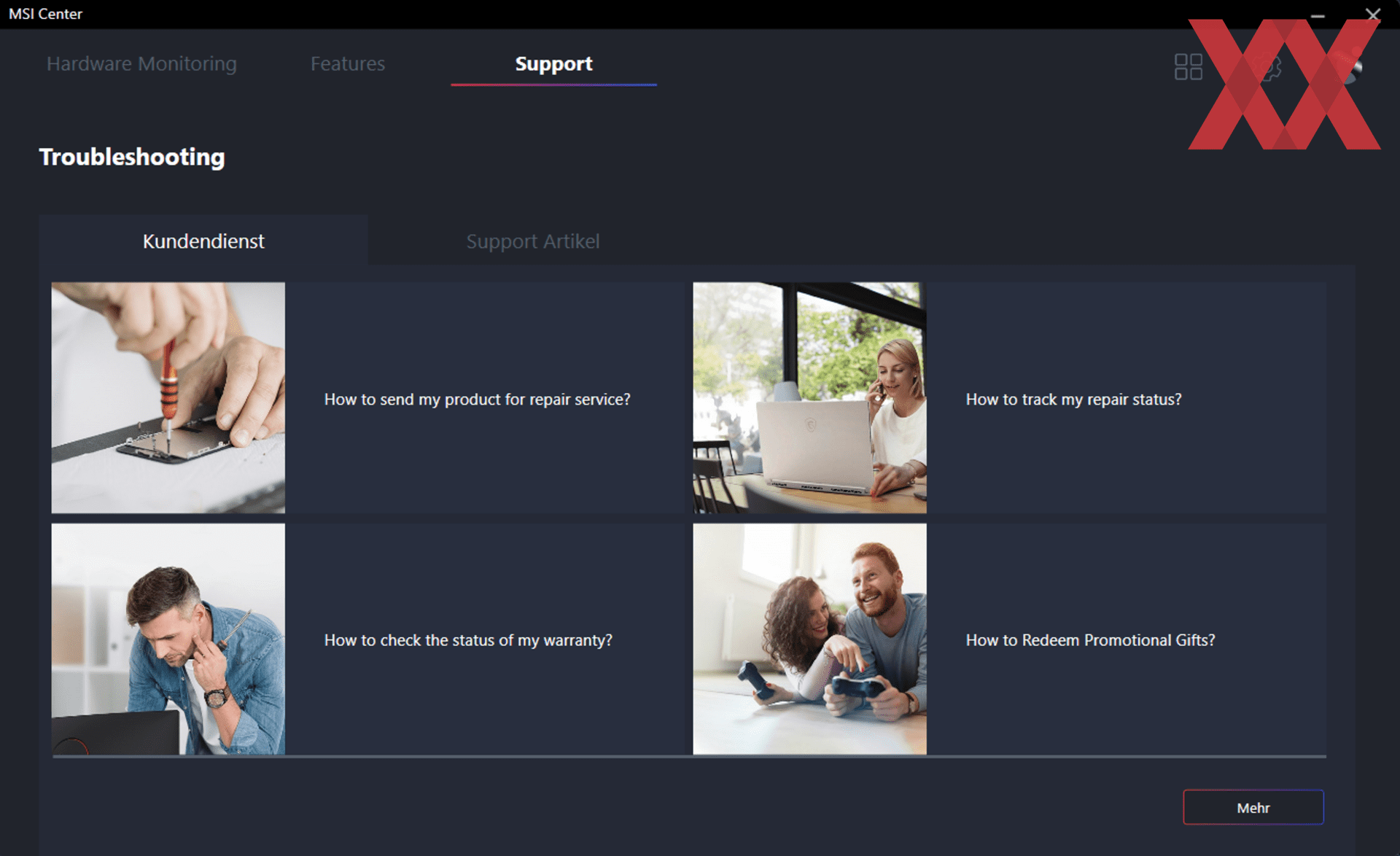1400x856 pixels.
Task: Click the couple playing games thumbnail
Action: 809,639
